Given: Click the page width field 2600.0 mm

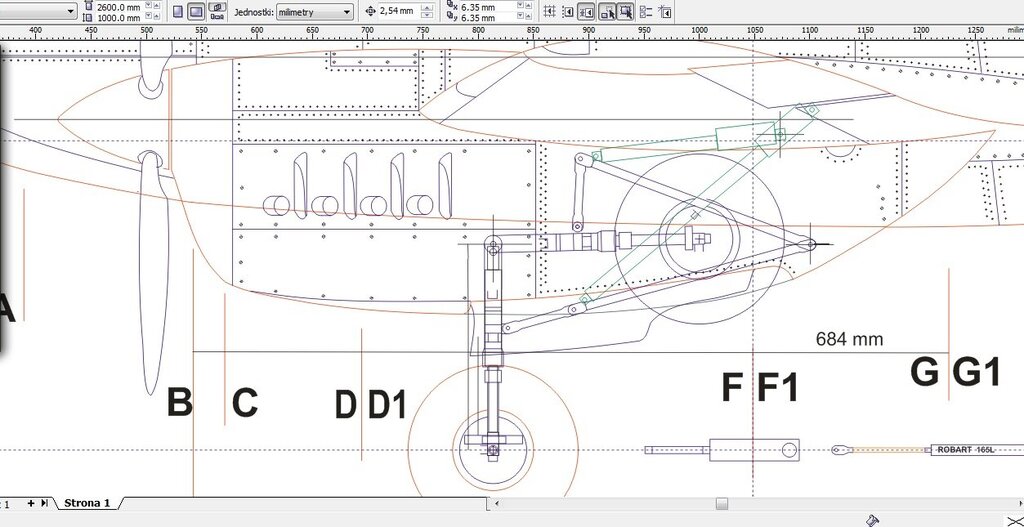Looking at the screenshot, I should 118,6.
